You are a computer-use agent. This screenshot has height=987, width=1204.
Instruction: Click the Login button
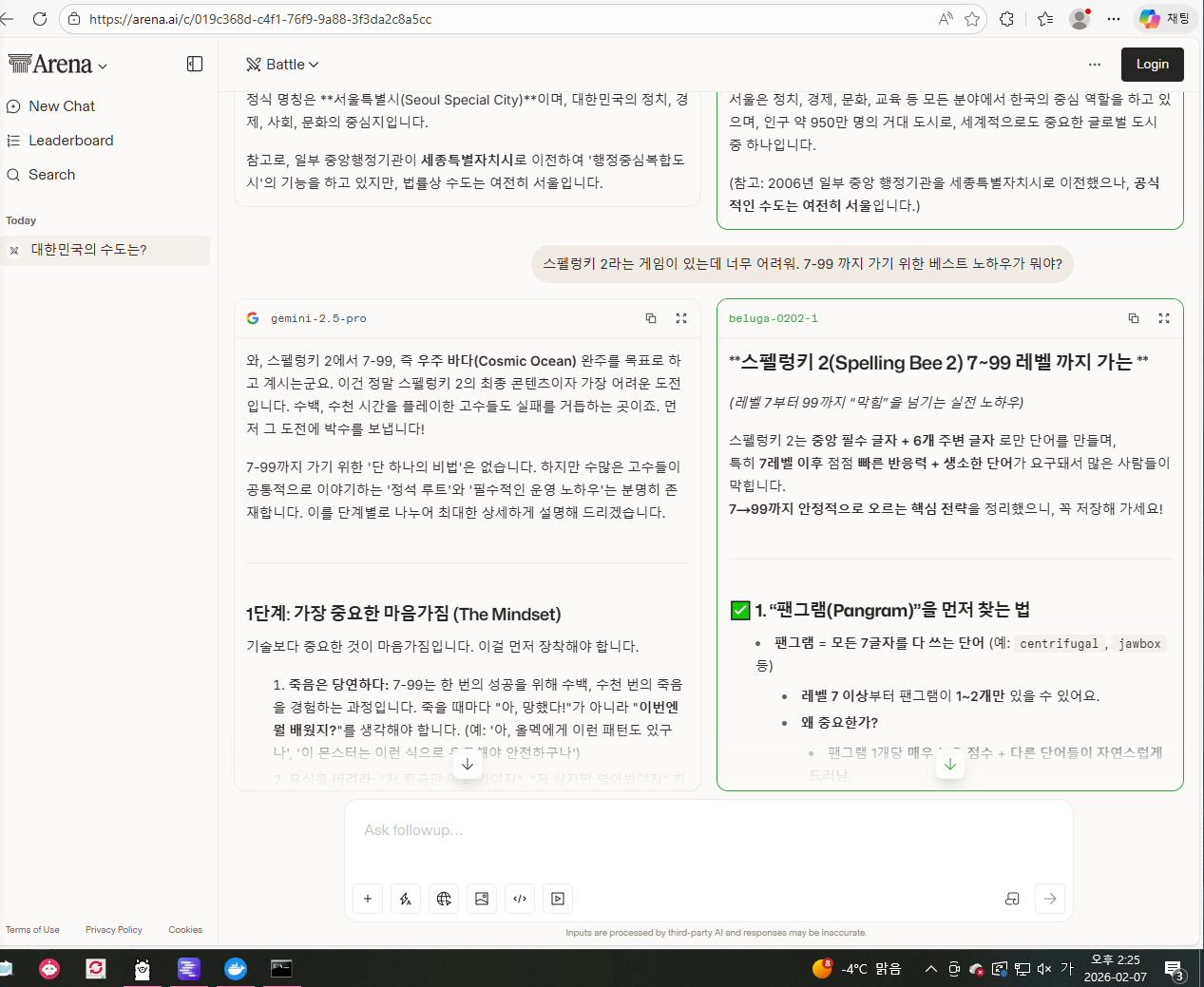coord(1152,65)
